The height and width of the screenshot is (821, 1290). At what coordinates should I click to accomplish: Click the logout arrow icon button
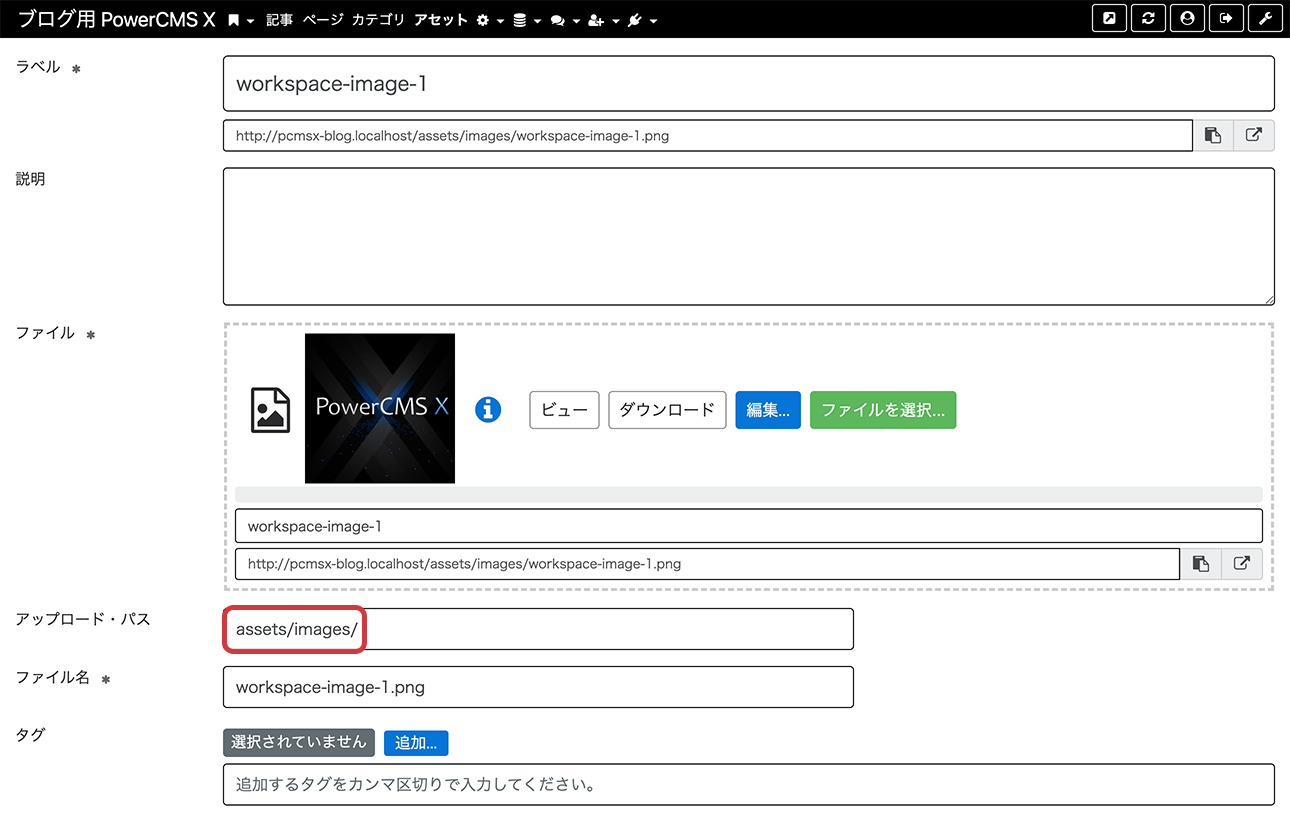coord(1226,19)
